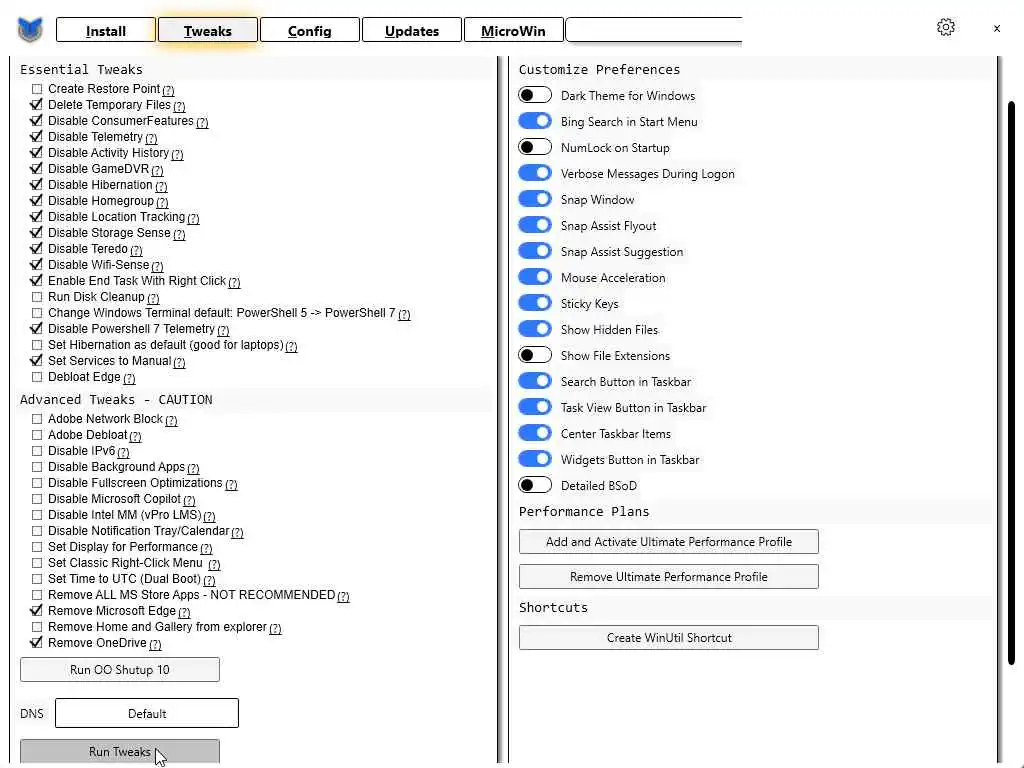Disable the Sticky Keys switch
Image resolution: width=1024 pixels, height=768 pixels.
535,303
